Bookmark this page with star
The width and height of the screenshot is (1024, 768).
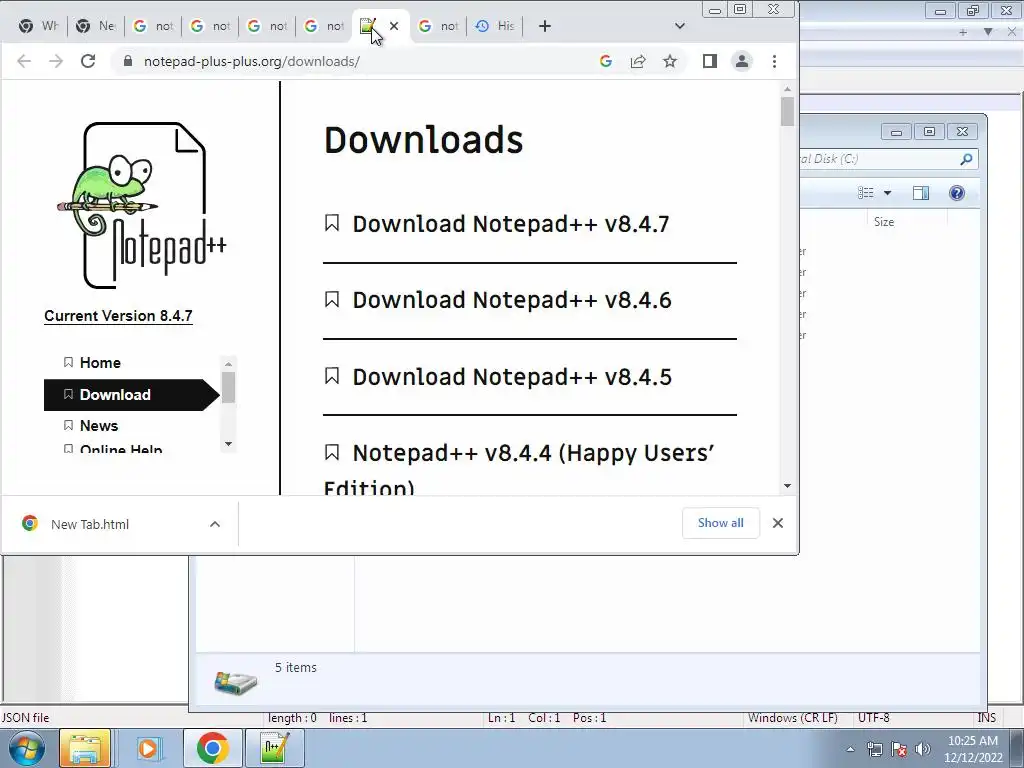(x=670, y=61)
